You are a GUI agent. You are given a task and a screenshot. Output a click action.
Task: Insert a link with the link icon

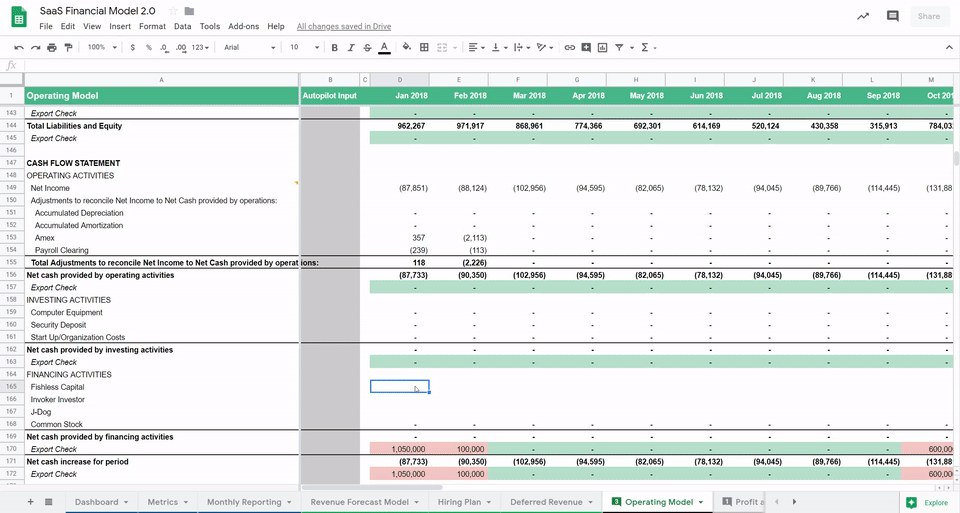pos(570,47)
